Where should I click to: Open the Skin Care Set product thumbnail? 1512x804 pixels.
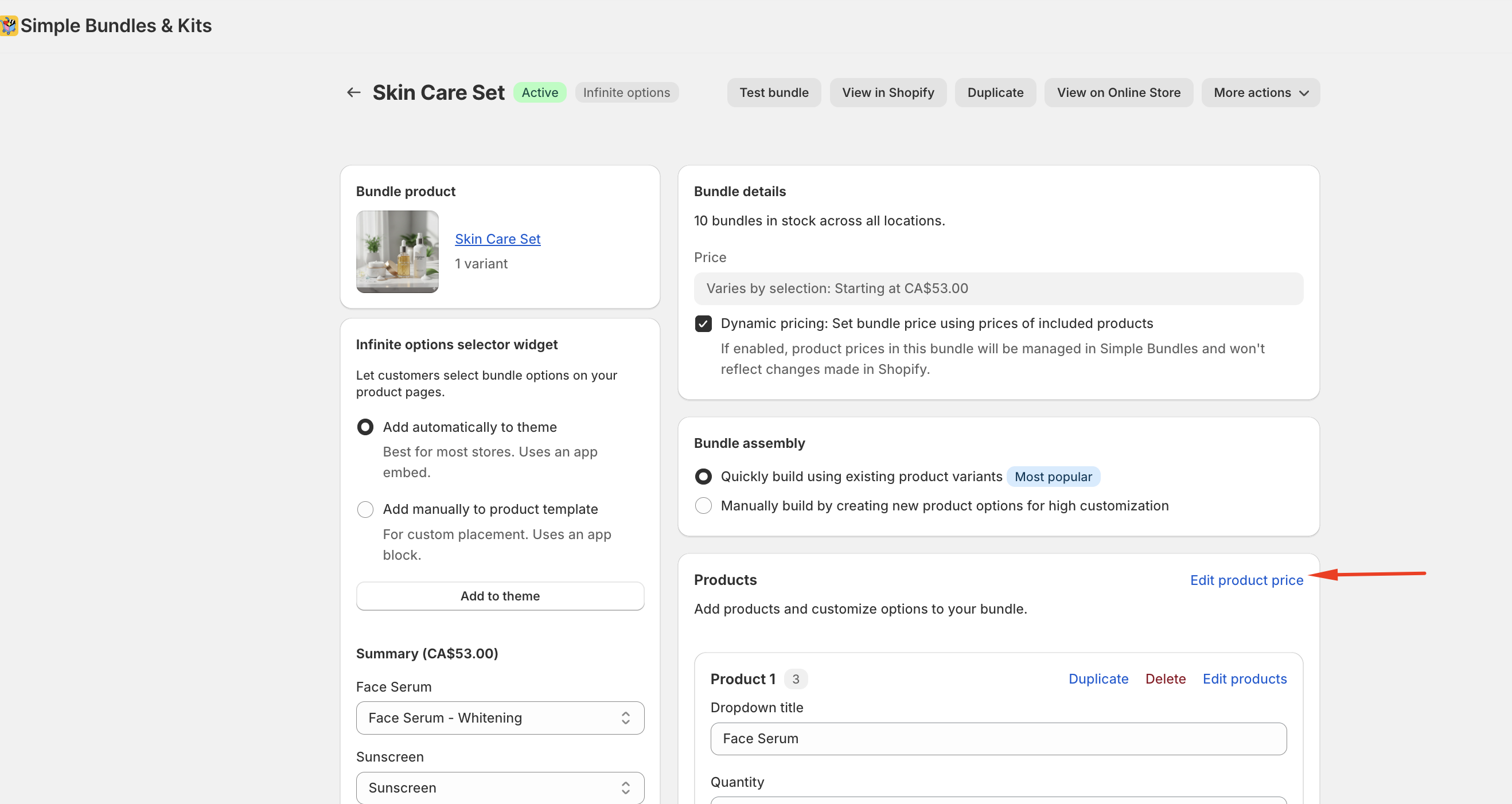(x=397, y=252)
